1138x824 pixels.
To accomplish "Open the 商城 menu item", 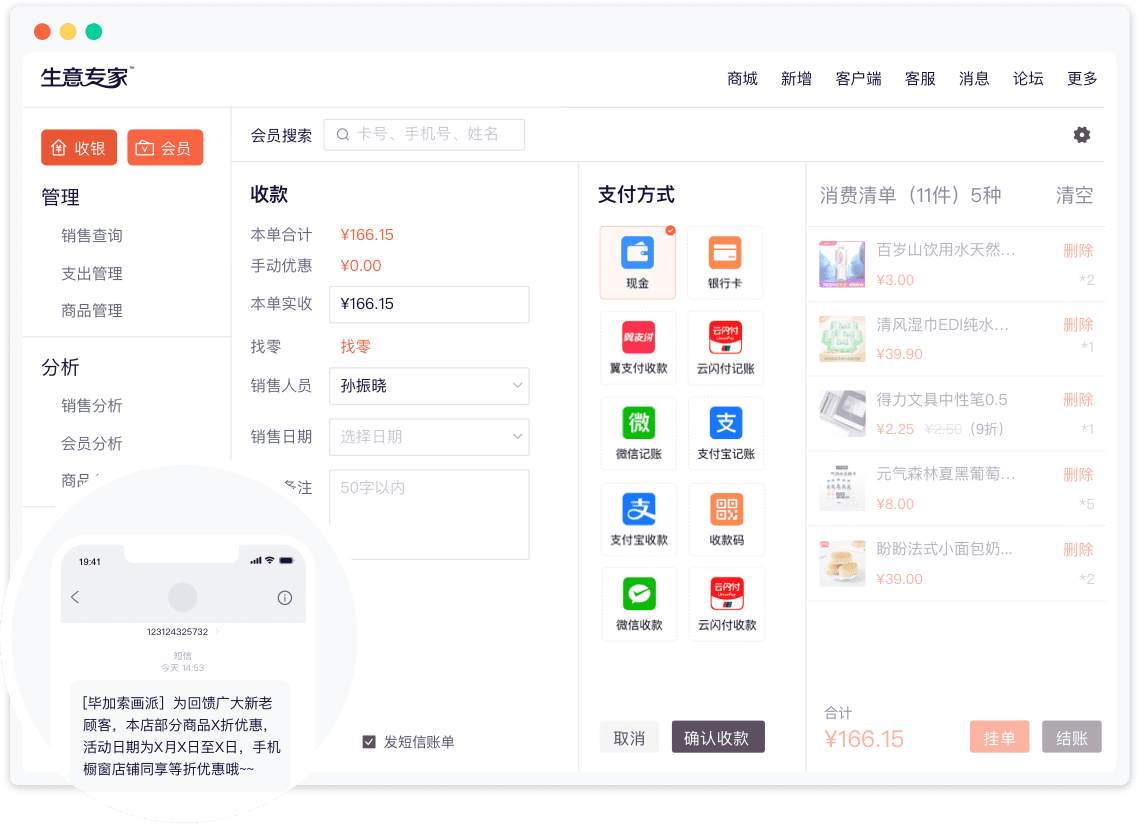I will coord(742,79).
